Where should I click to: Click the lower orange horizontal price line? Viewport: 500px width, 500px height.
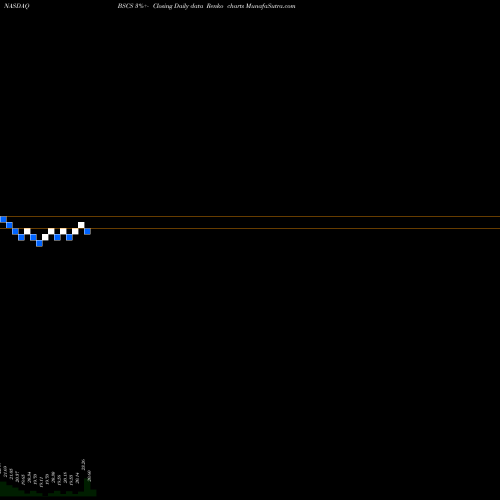pyautogui.click(x=250, y=228)
